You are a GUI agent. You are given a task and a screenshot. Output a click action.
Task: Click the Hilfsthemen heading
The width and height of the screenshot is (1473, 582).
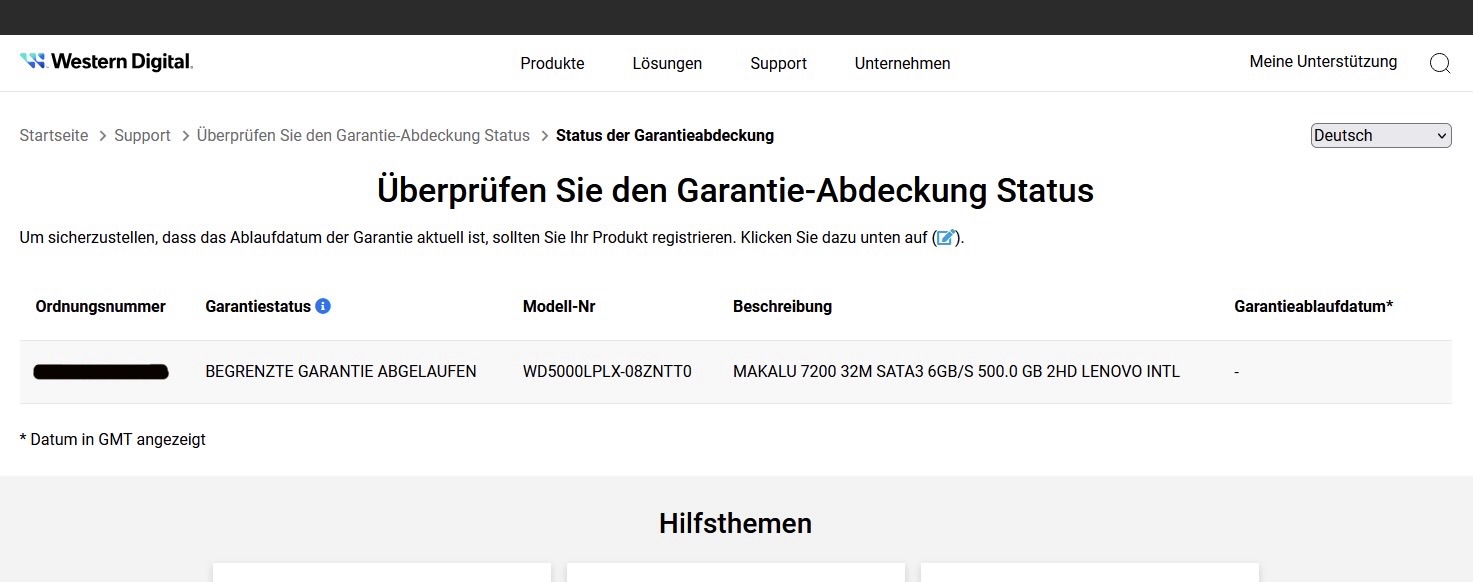[735, 523]
